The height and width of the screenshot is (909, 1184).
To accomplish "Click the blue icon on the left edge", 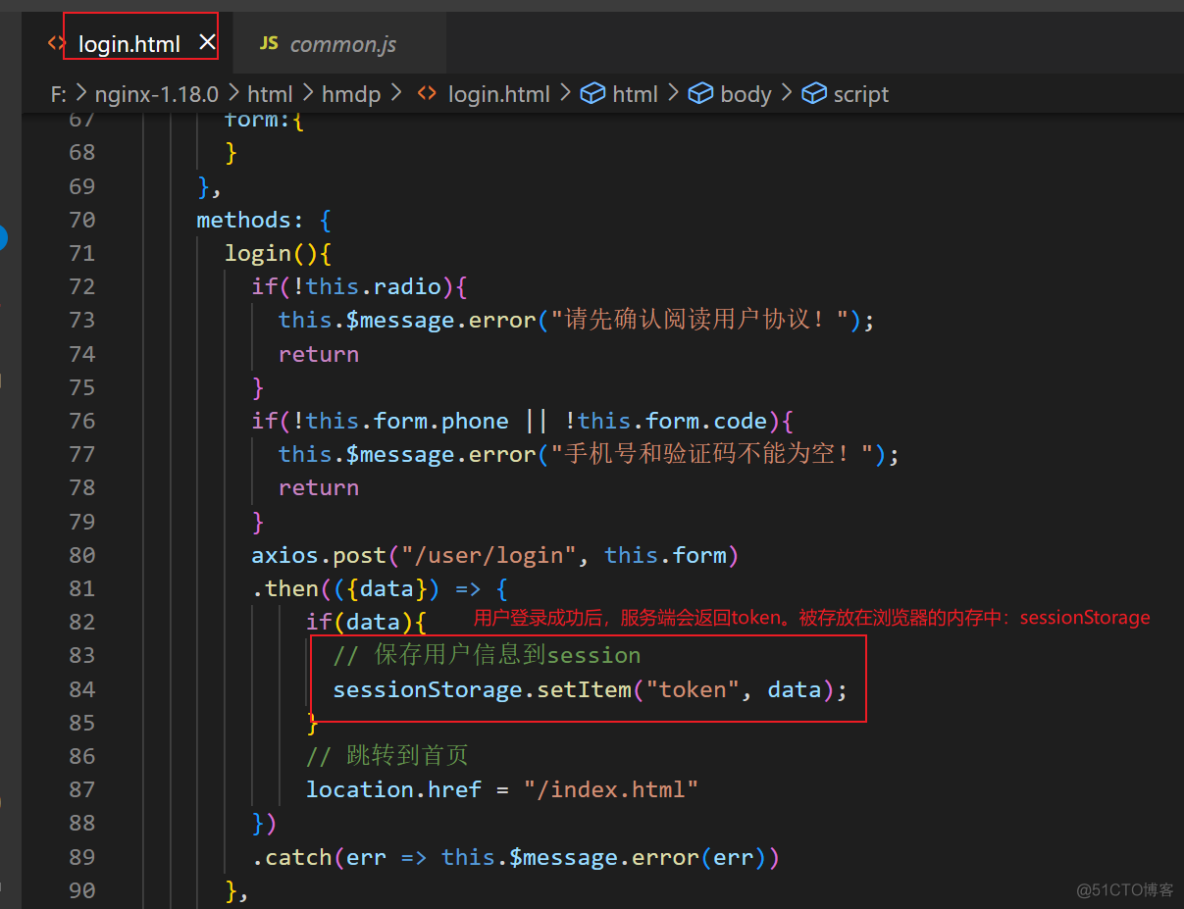I will pos(3,238).
